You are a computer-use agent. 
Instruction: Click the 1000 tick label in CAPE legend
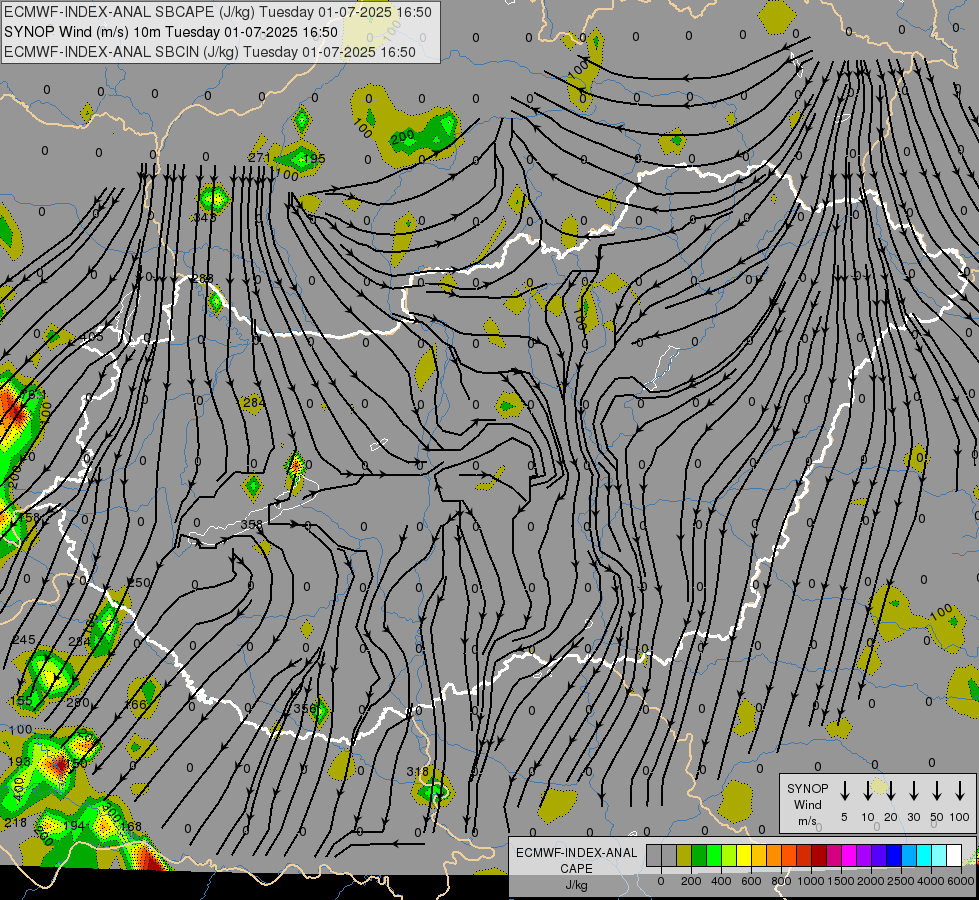point(811,881)
